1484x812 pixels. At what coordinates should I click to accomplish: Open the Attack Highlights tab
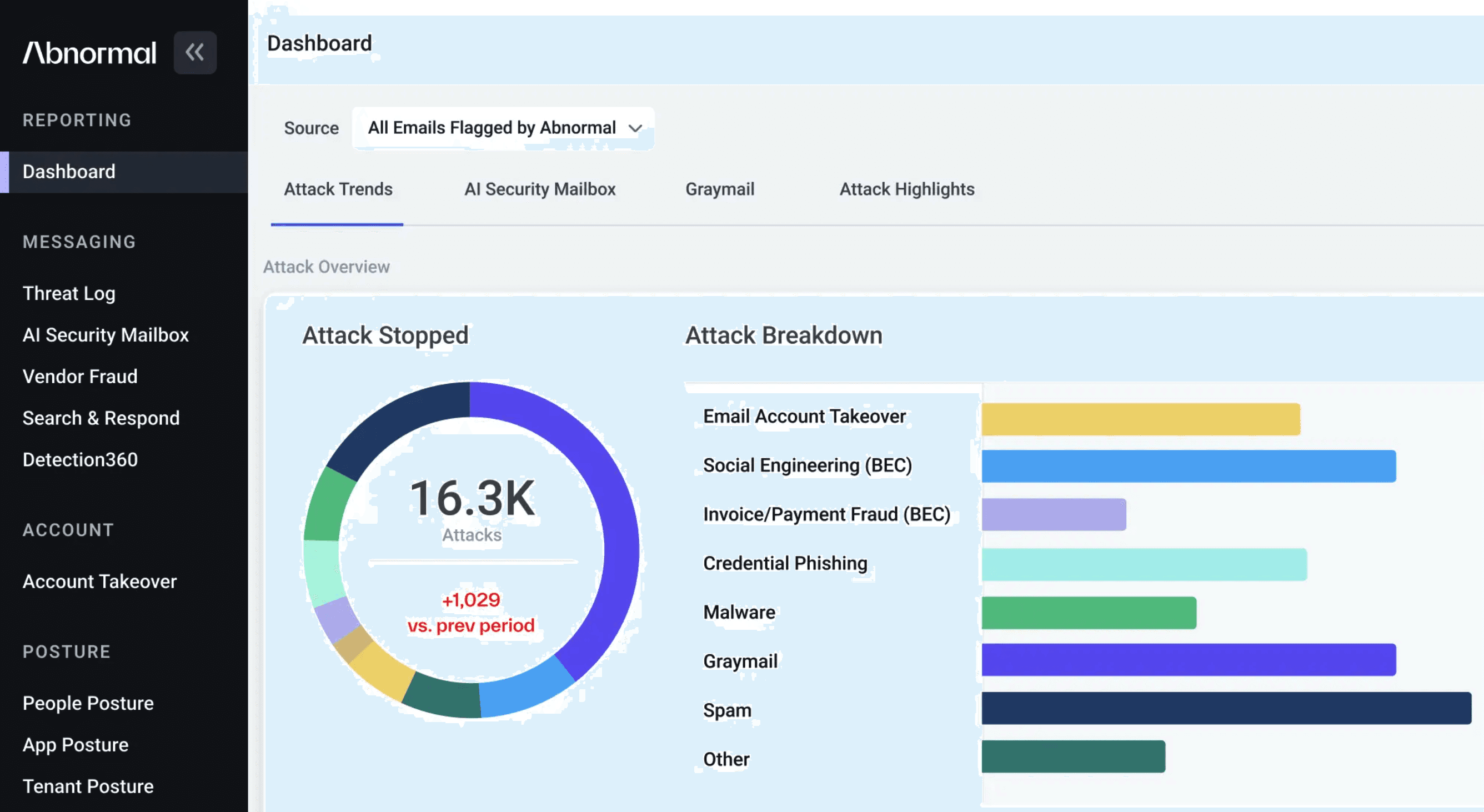coord(907,189)
